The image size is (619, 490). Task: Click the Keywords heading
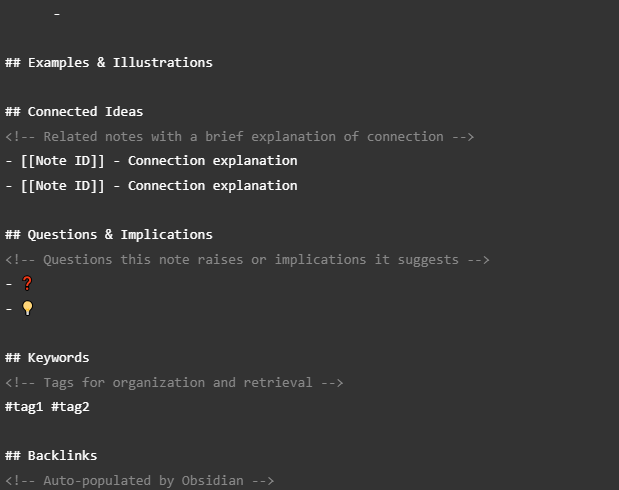47,358
